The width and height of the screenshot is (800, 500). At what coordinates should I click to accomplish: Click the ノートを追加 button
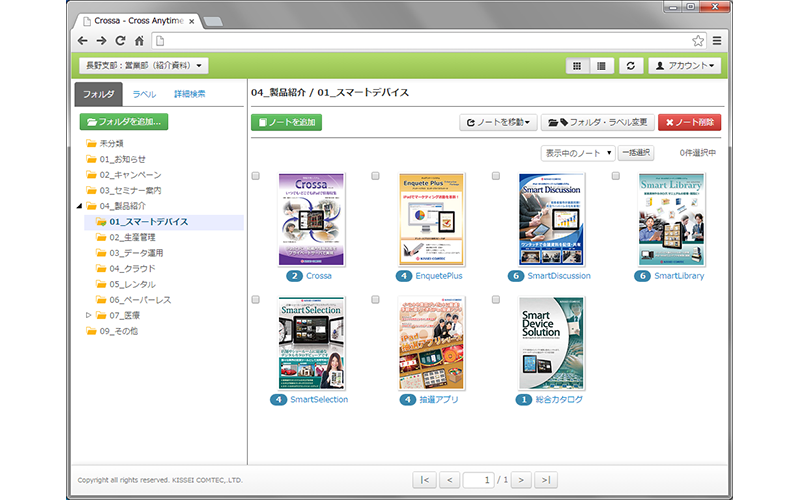(286, 122)
